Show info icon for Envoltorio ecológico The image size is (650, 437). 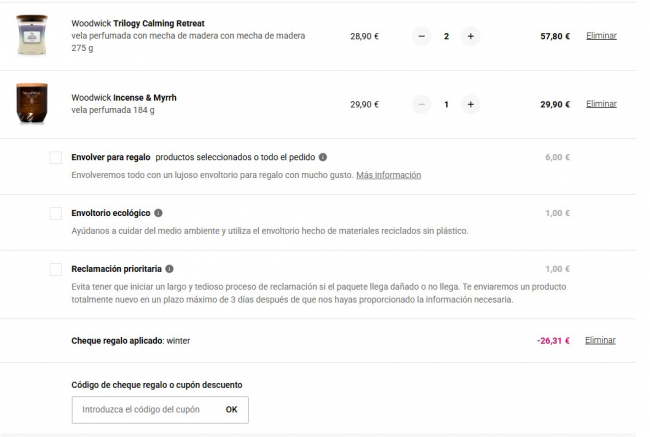pos(159,213)
